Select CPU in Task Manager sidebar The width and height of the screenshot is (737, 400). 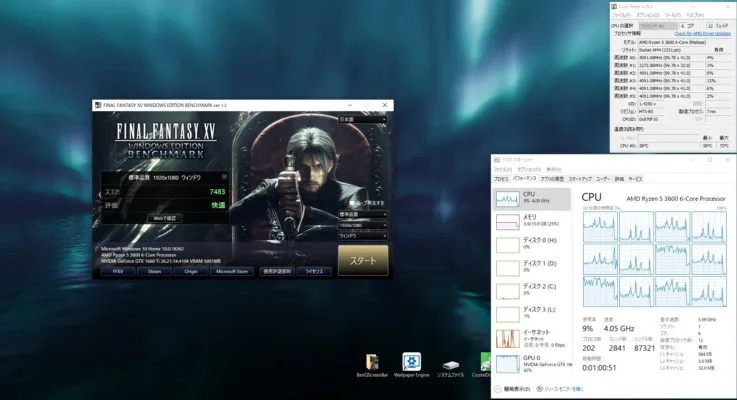point(532,198)
